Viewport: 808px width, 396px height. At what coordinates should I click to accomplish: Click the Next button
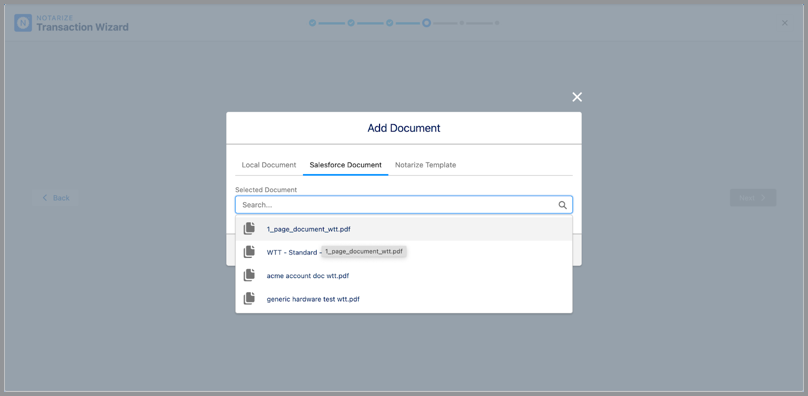[753, 197]
